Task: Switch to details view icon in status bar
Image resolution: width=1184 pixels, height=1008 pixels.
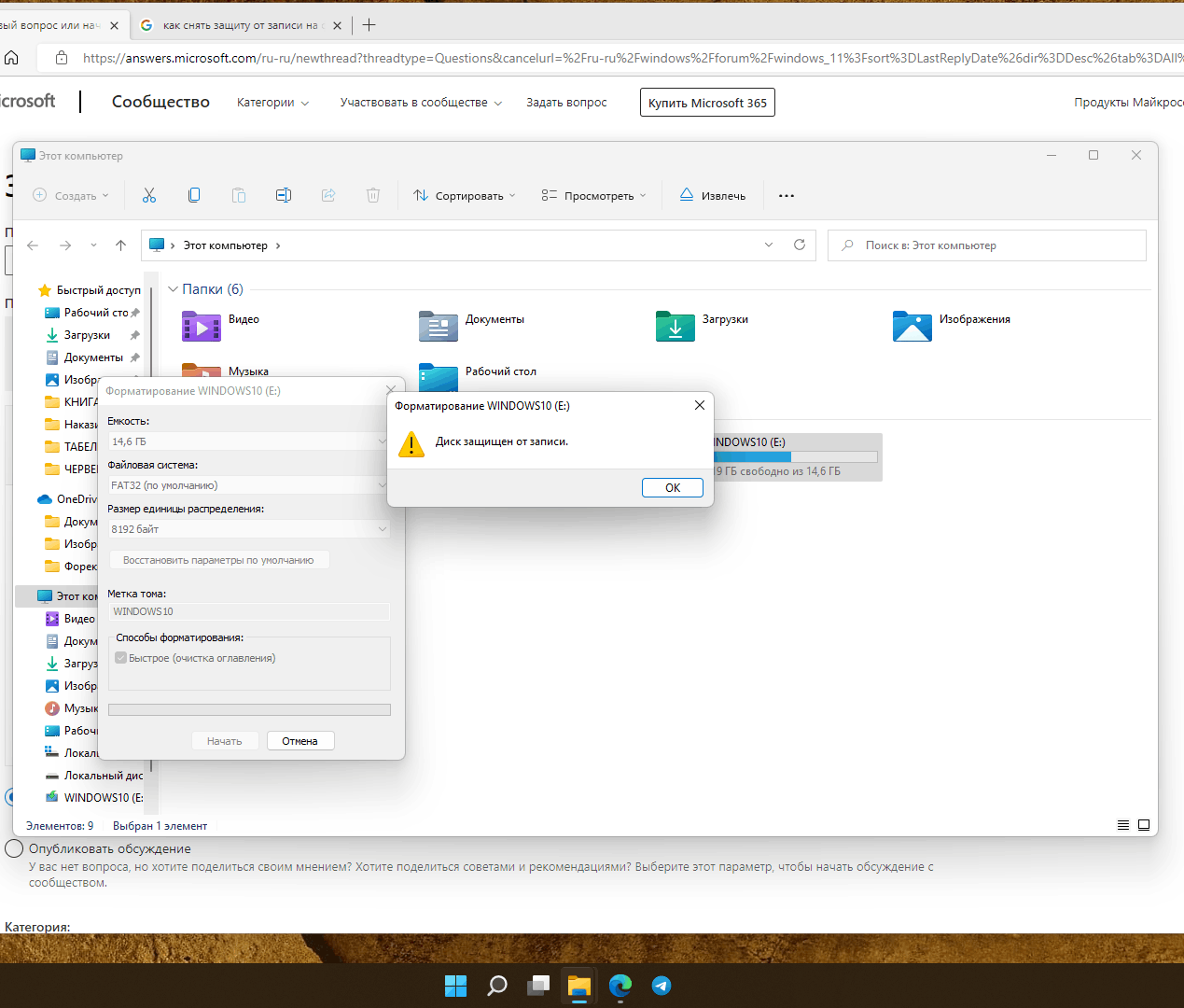Action: tap(1123, 825)
